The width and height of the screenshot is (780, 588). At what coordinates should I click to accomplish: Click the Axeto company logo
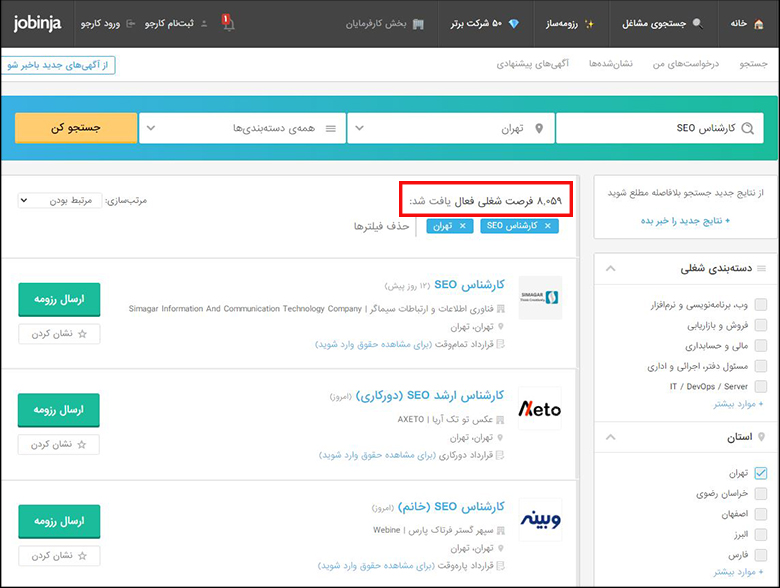[540, 409]
